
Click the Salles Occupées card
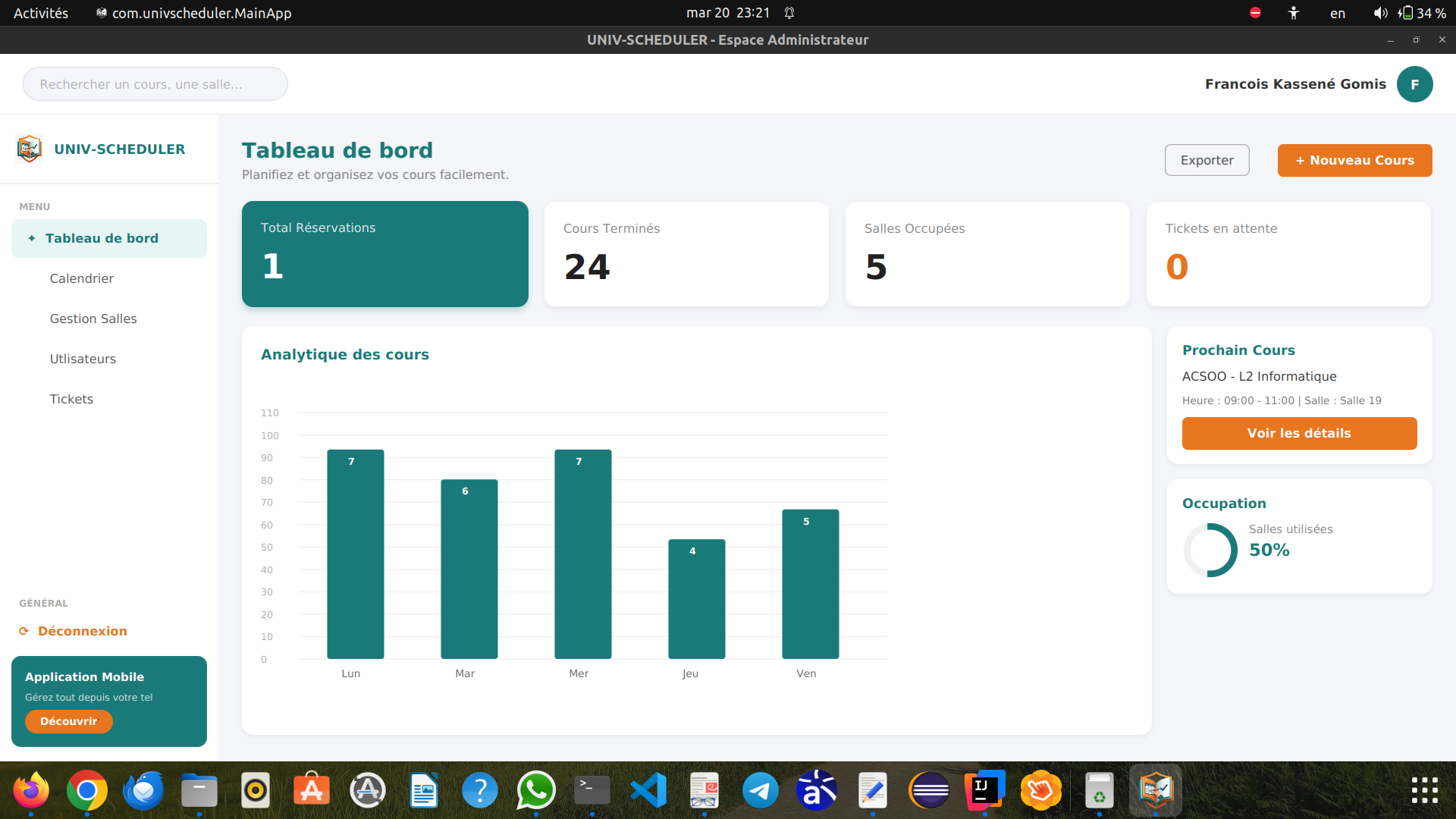point(987,254)
